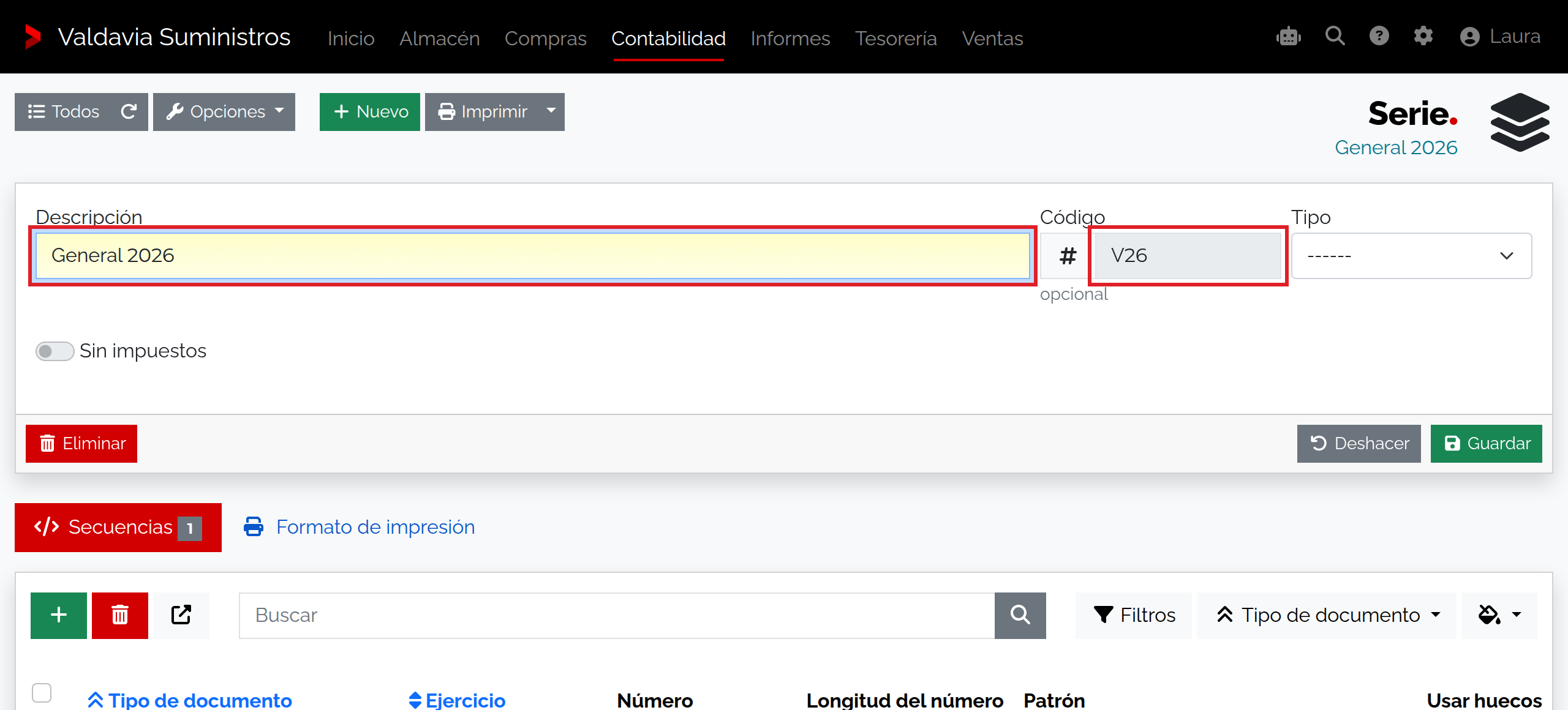Open the Tipo select dropdown

pyautogui.click(x=1411, y=255)
